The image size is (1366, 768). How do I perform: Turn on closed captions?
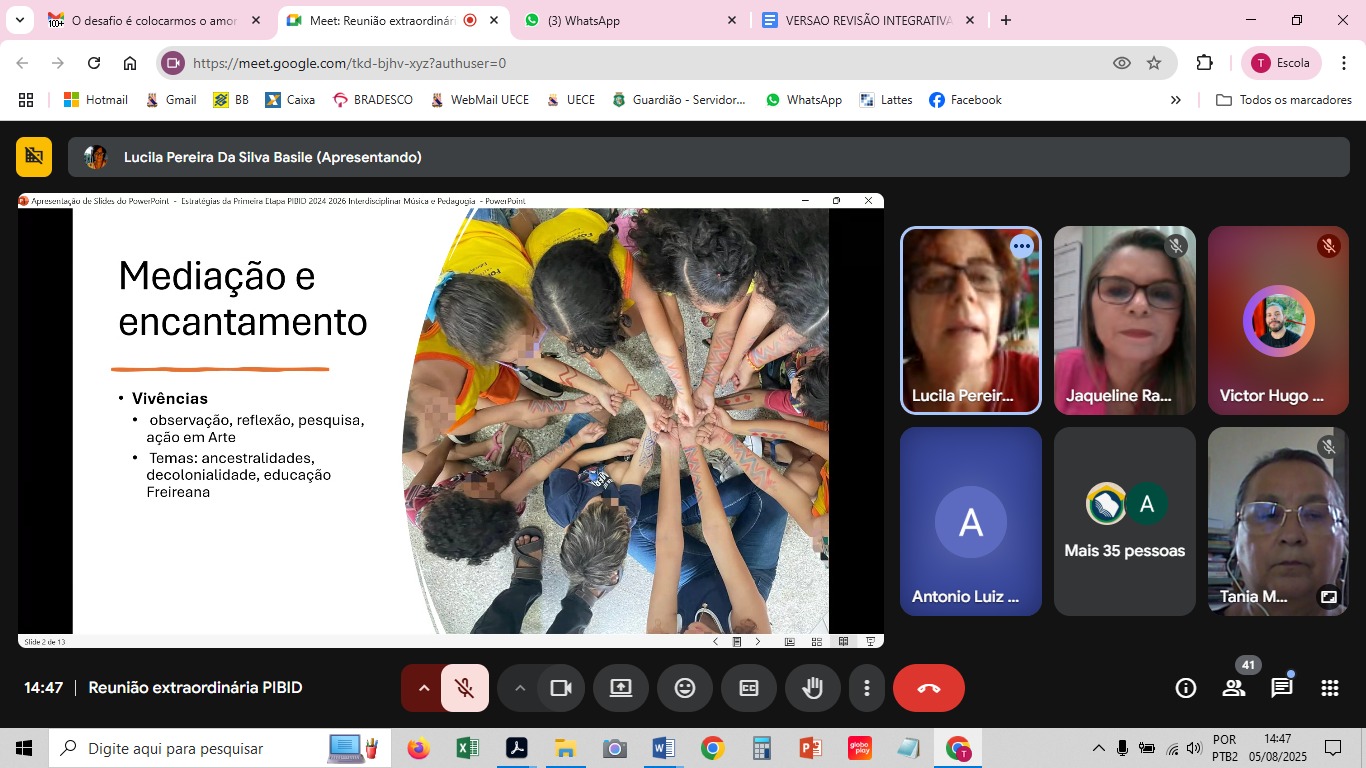(x=748, y=688)
